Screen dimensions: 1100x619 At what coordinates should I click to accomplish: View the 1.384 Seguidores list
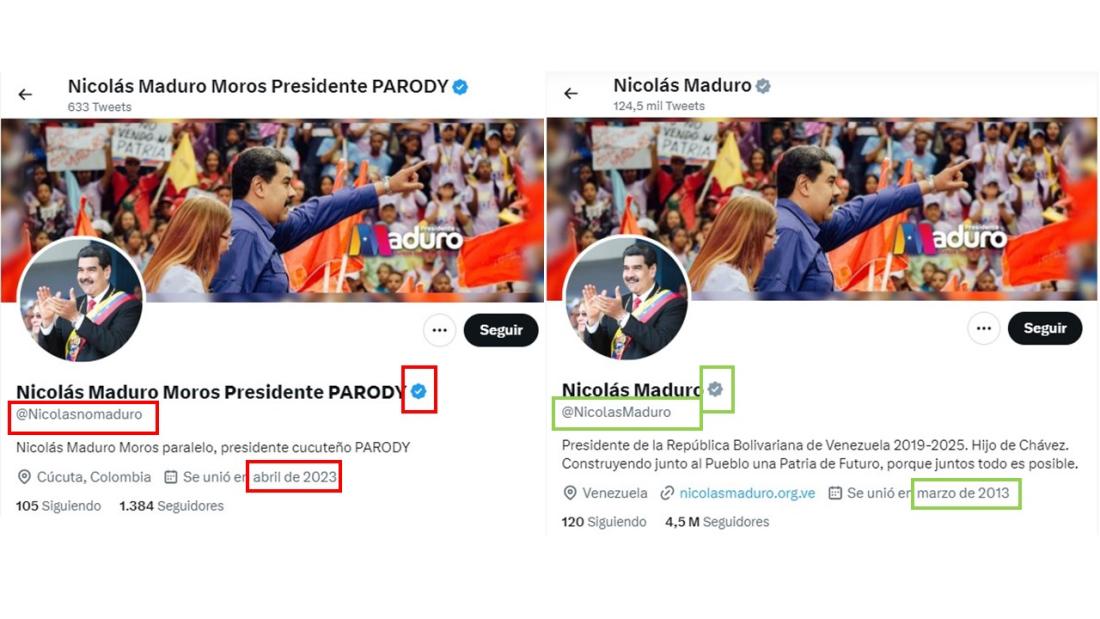(171, 506)
